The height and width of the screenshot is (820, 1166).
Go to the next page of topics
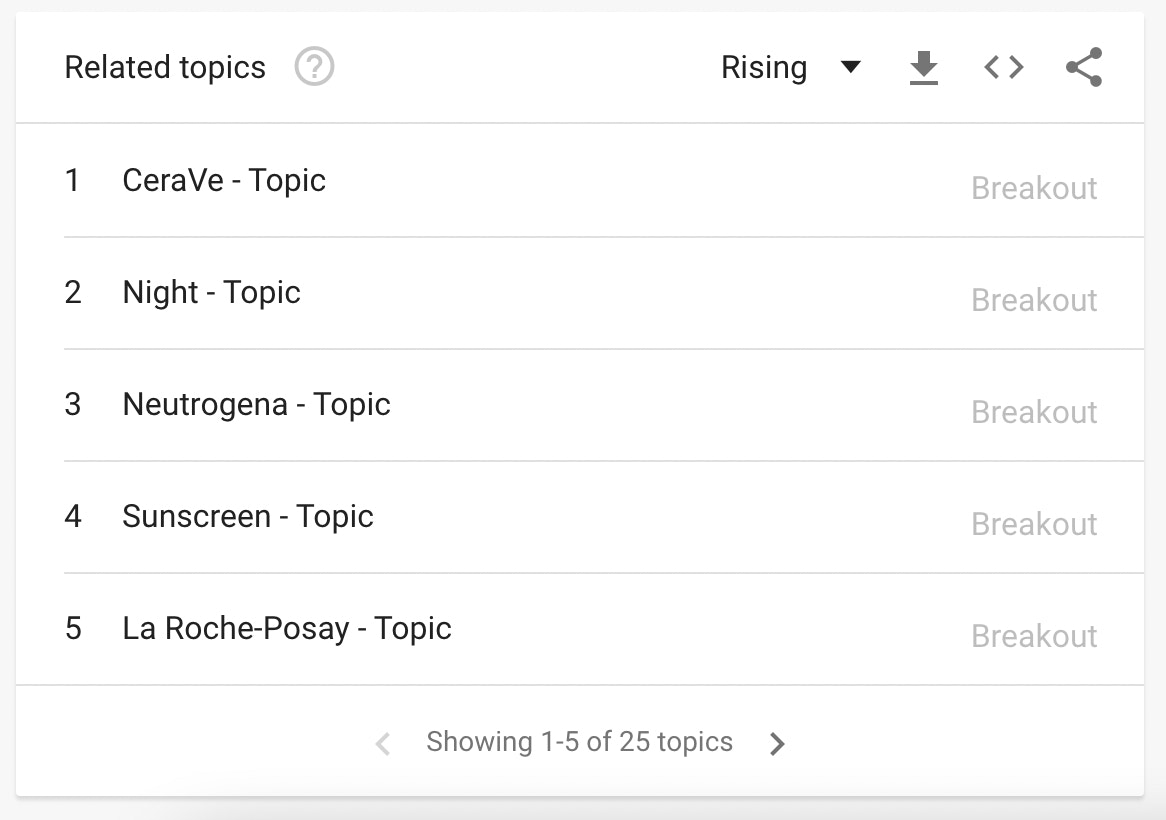click(777, 742)
